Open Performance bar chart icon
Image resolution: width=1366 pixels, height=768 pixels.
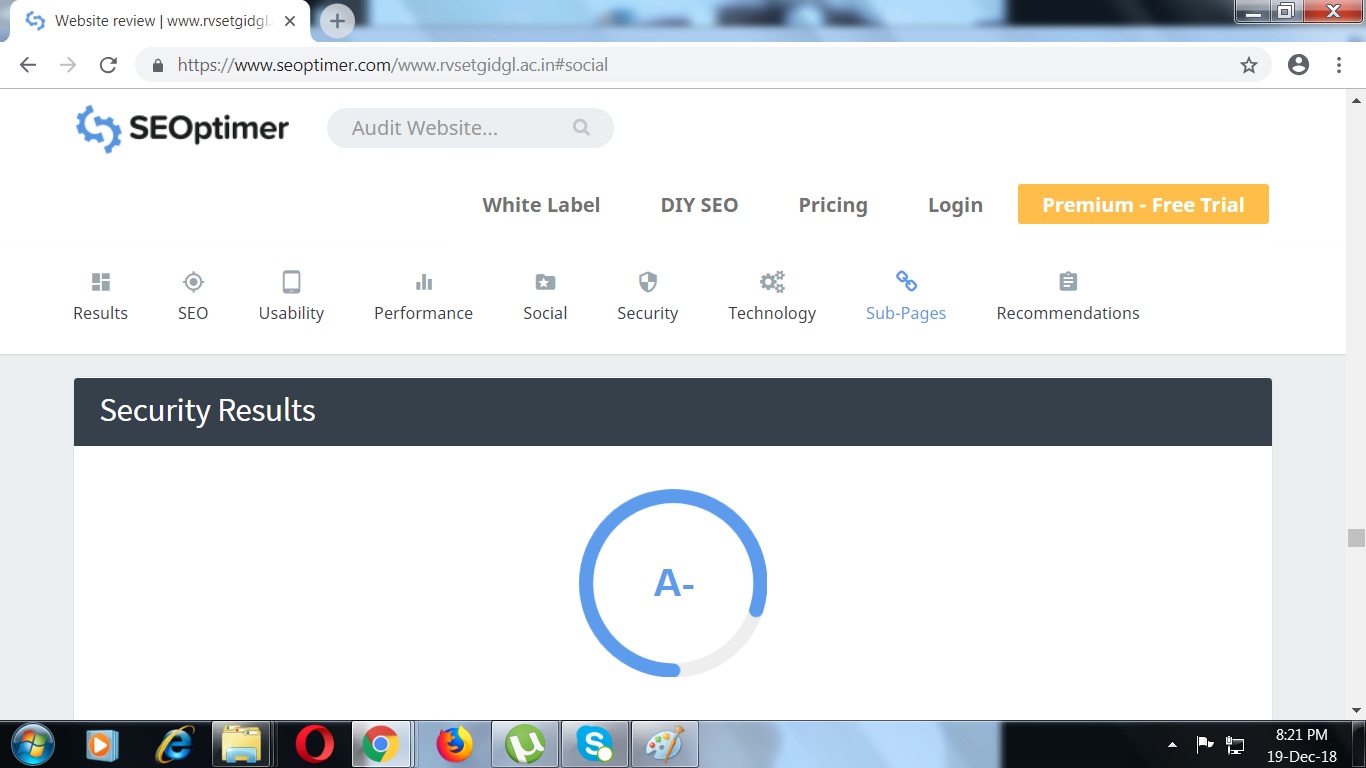pyautogui.click(x=423, y=282)
